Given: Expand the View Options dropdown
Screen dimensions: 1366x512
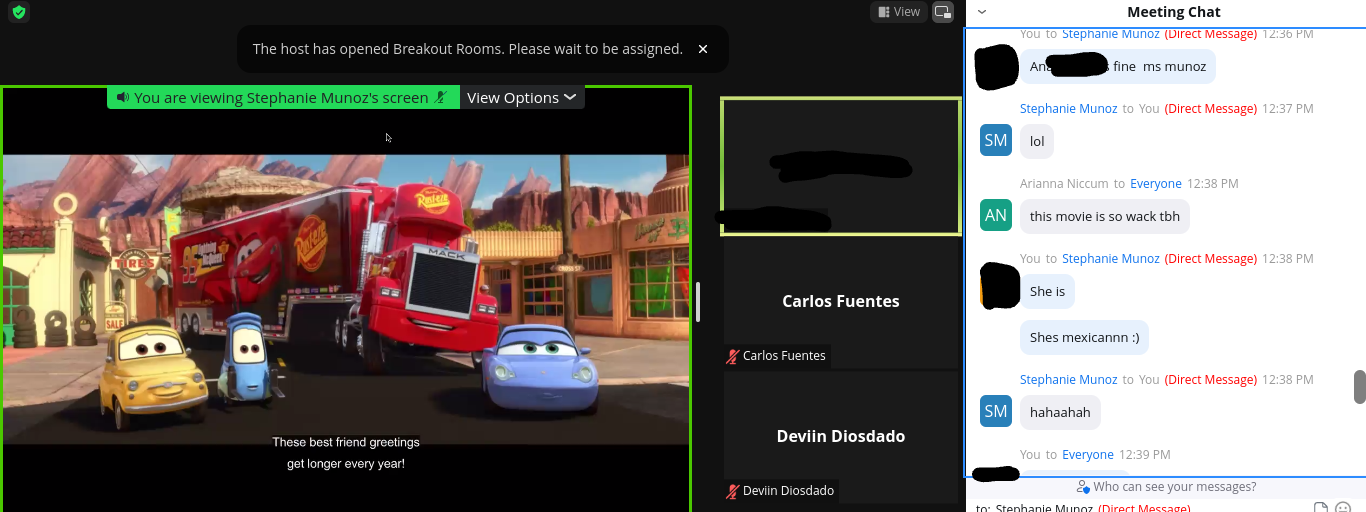Looking at the screenshot, I should pyautogui.click(x=521, y=97).
